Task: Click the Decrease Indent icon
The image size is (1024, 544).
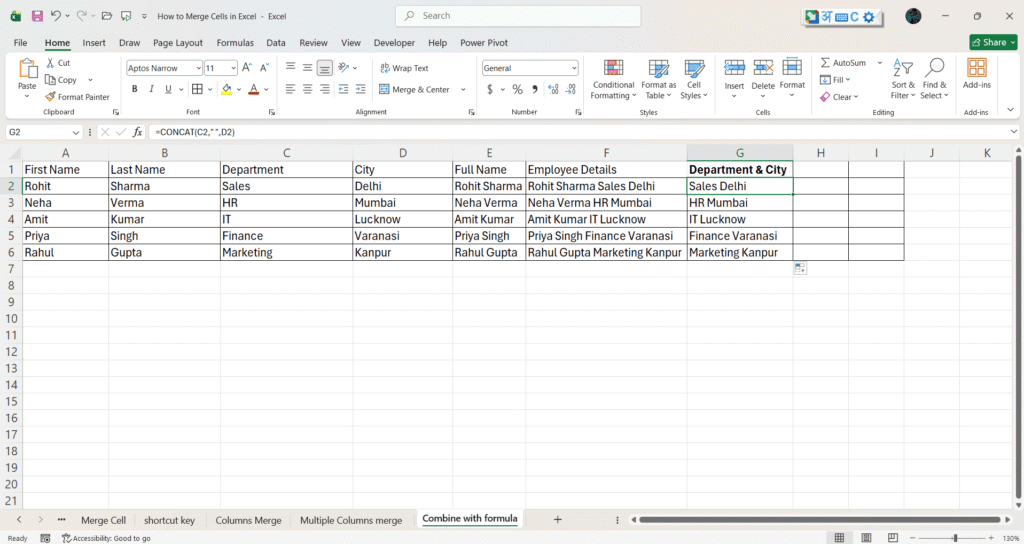Action: pyautogui.click(x=344, y=89)
